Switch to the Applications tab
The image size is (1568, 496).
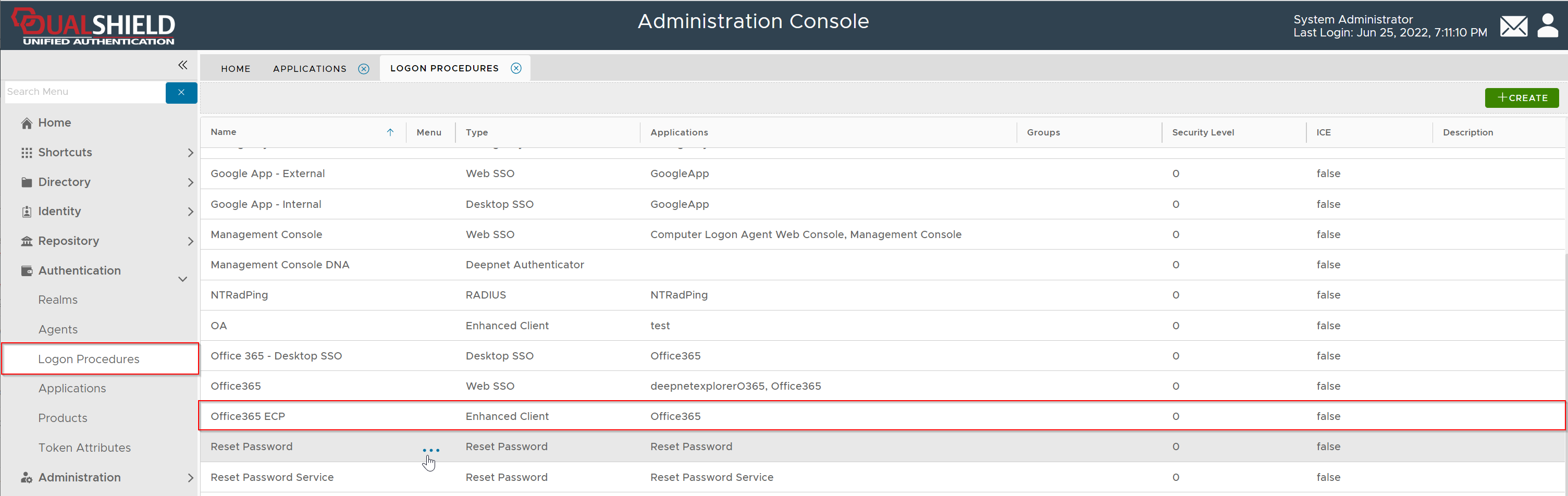(309, 69)
